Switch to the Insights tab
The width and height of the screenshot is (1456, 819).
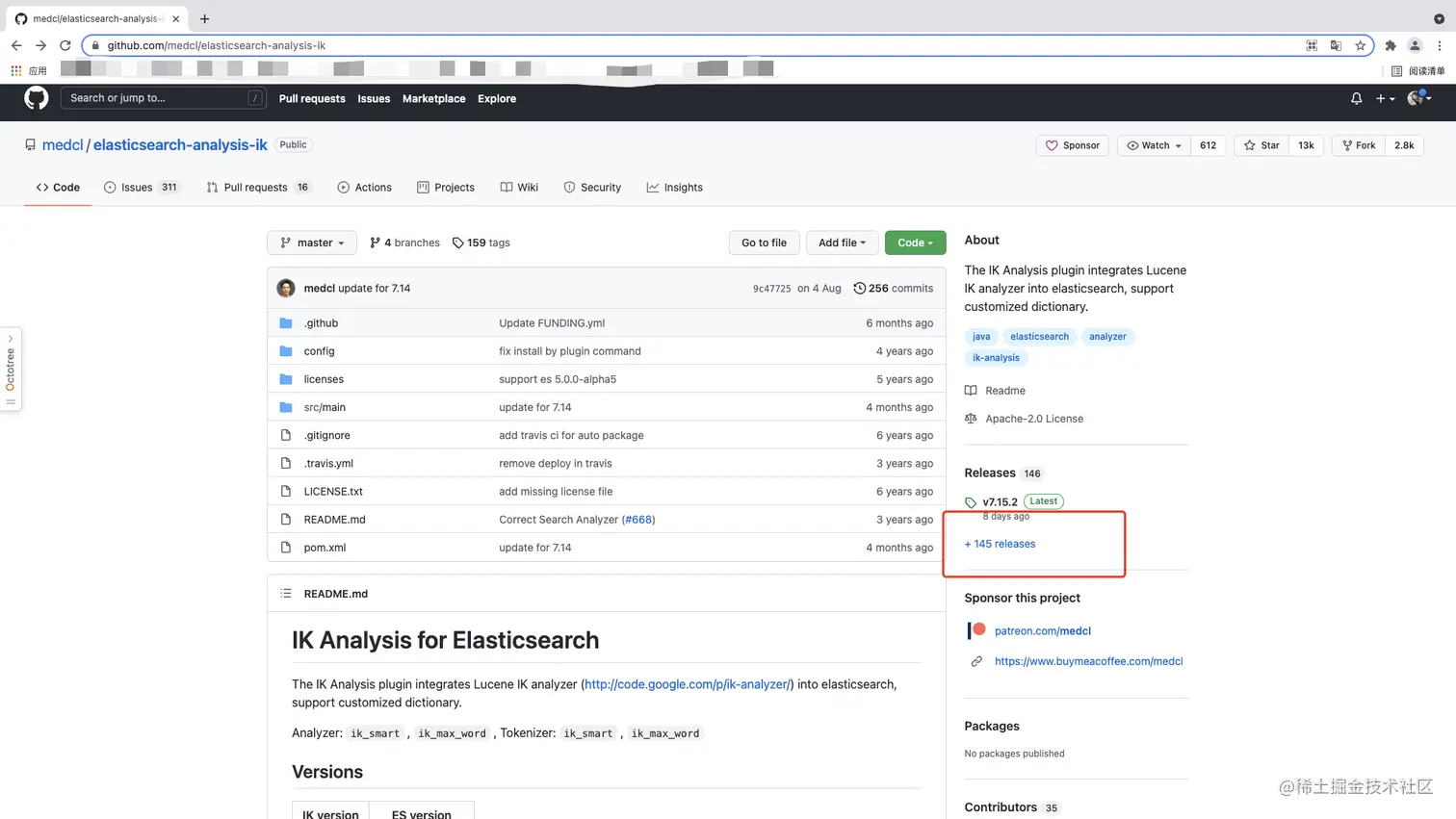tap(675, 188)
